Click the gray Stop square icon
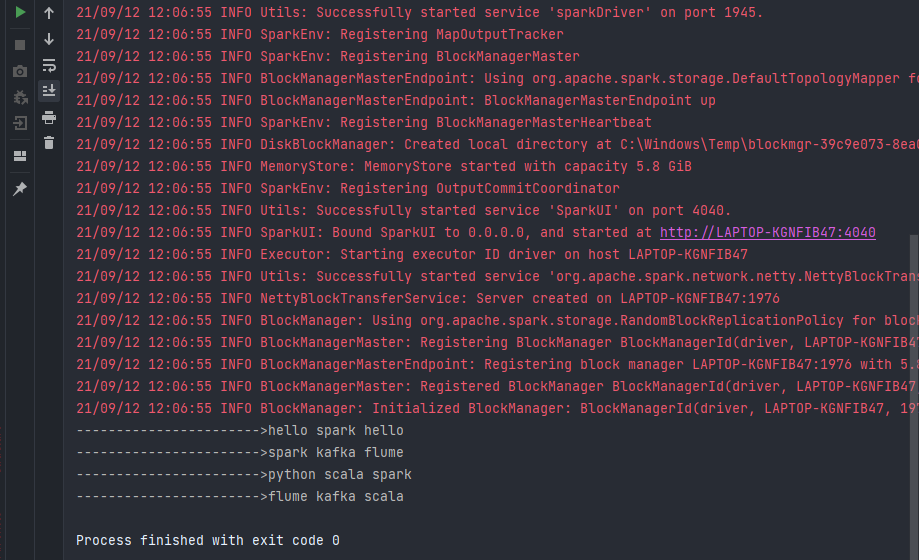The width and height of the screenshot is (919, 560). 20,45
